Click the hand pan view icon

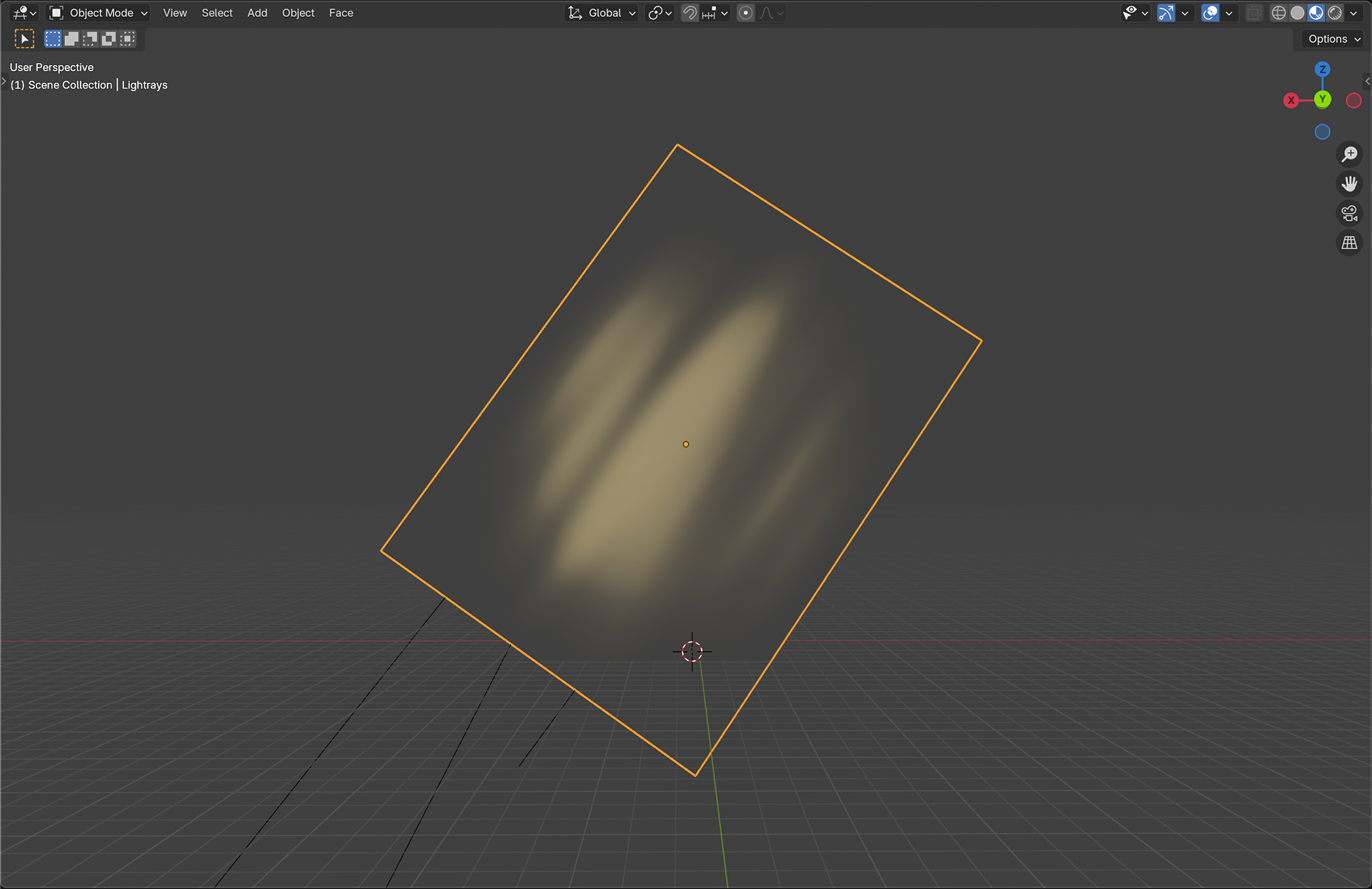(1349, 184)
